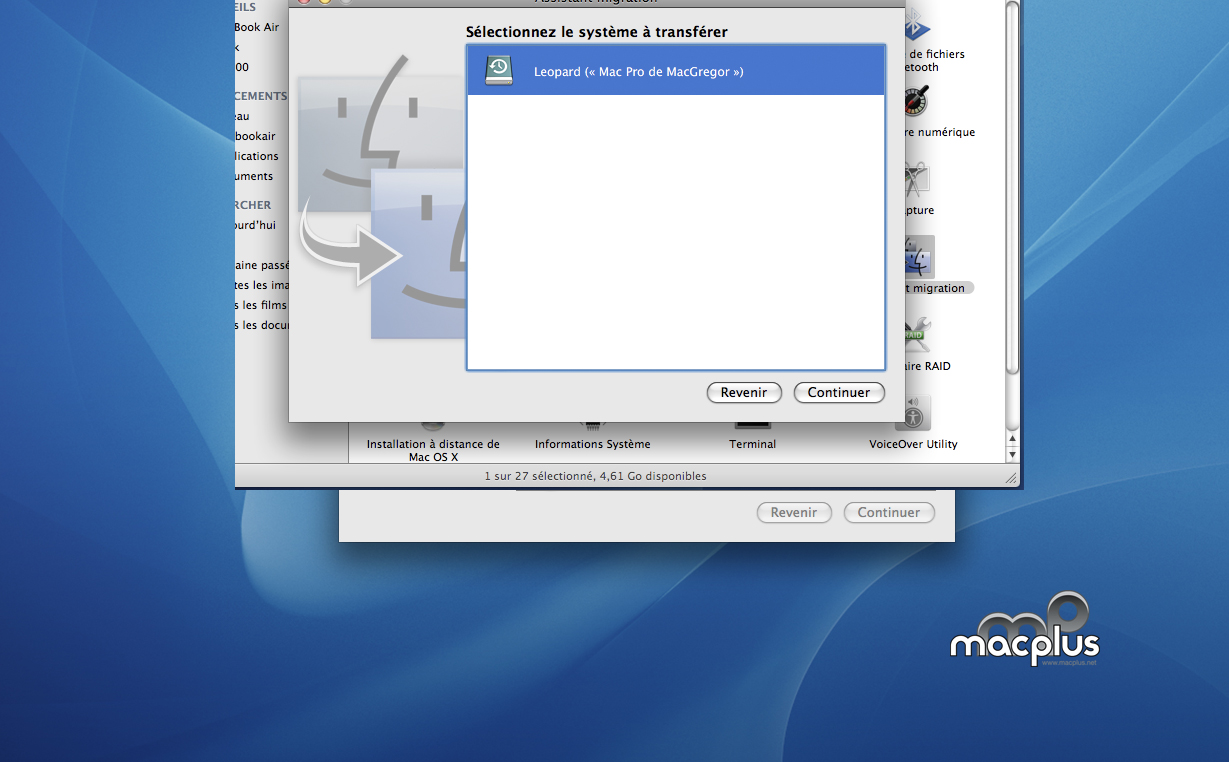Select the Bluetooth file exchange icon in Finder

(x=917, y=27)
